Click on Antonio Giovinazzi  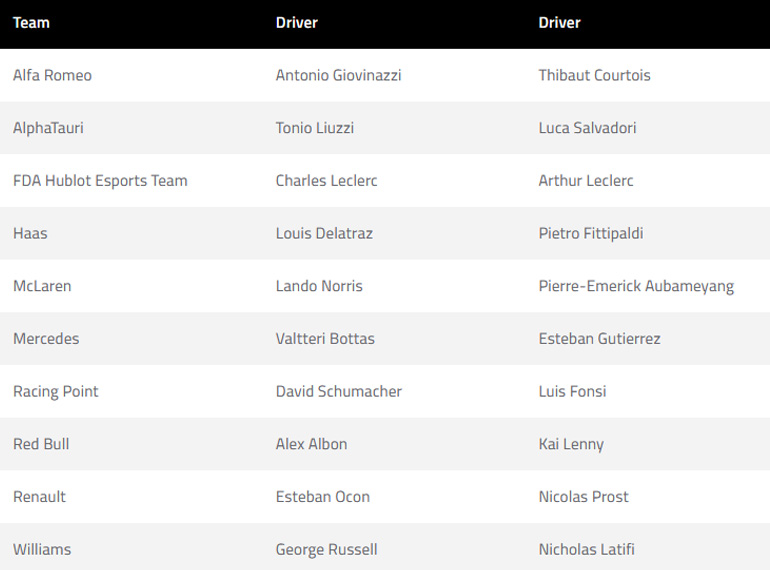click(338, 76)
